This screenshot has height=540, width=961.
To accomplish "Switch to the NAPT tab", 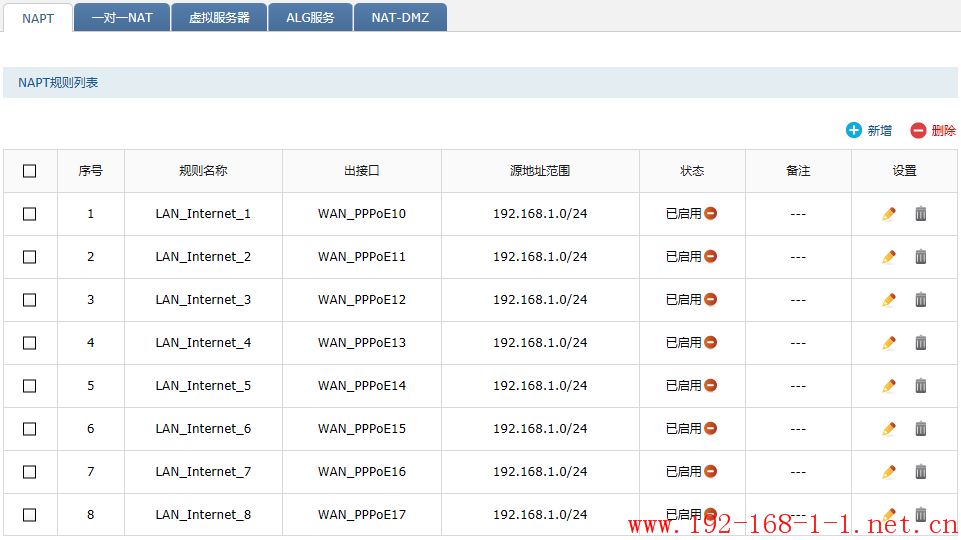I will 38,18.
